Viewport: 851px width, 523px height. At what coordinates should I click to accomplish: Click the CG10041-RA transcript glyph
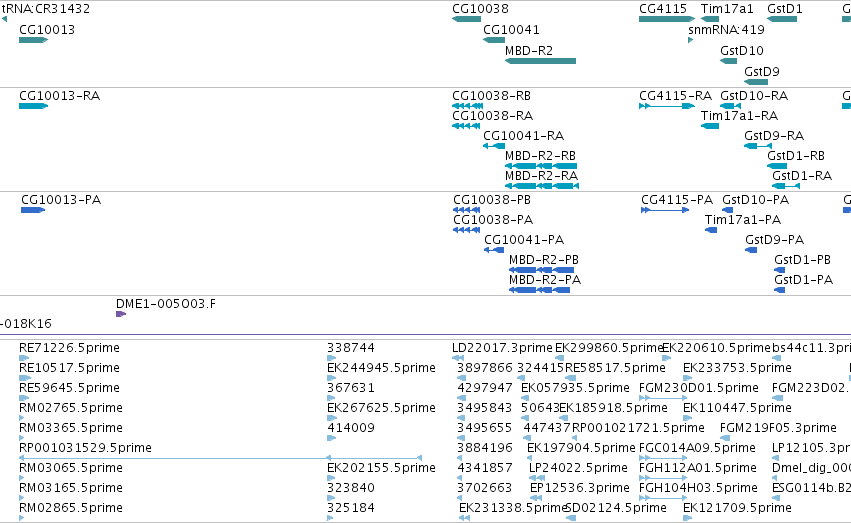[494, 146]
